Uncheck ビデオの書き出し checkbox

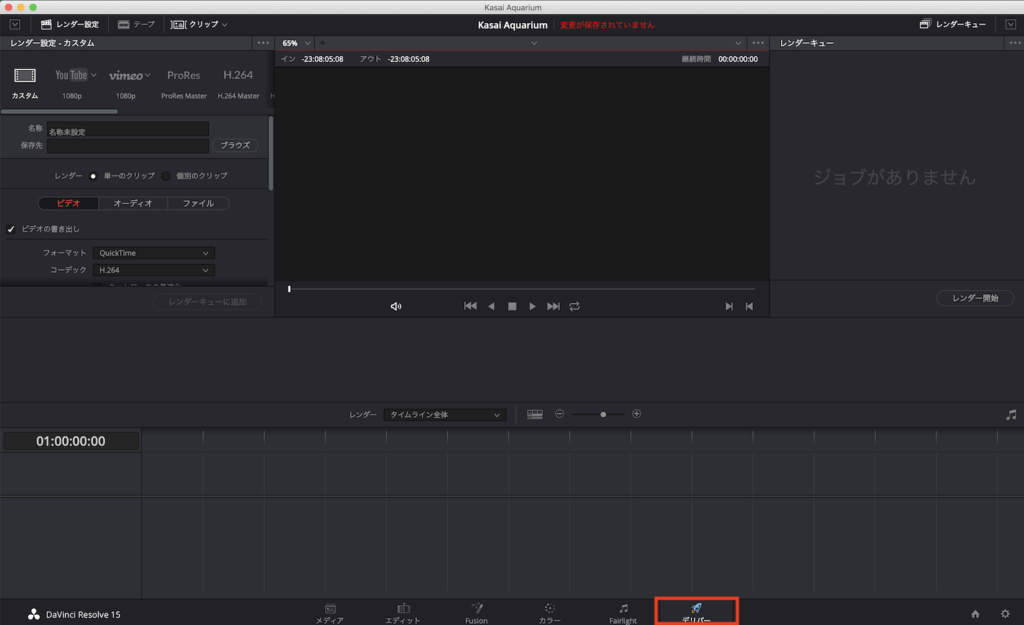[x=11, y=229]
